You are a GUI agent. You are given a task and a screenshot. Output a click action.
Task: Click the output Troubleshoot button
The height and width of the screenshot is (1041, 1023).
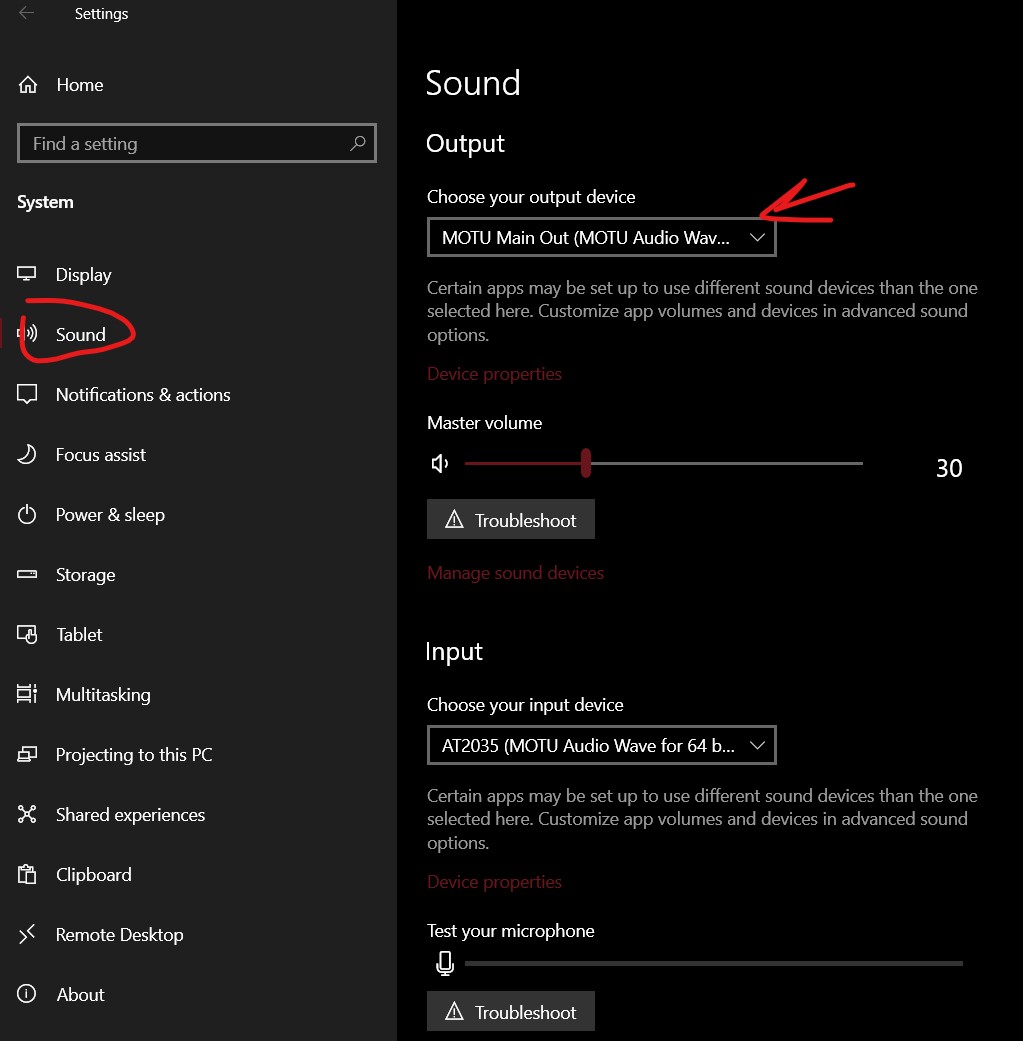coord(511,519)
